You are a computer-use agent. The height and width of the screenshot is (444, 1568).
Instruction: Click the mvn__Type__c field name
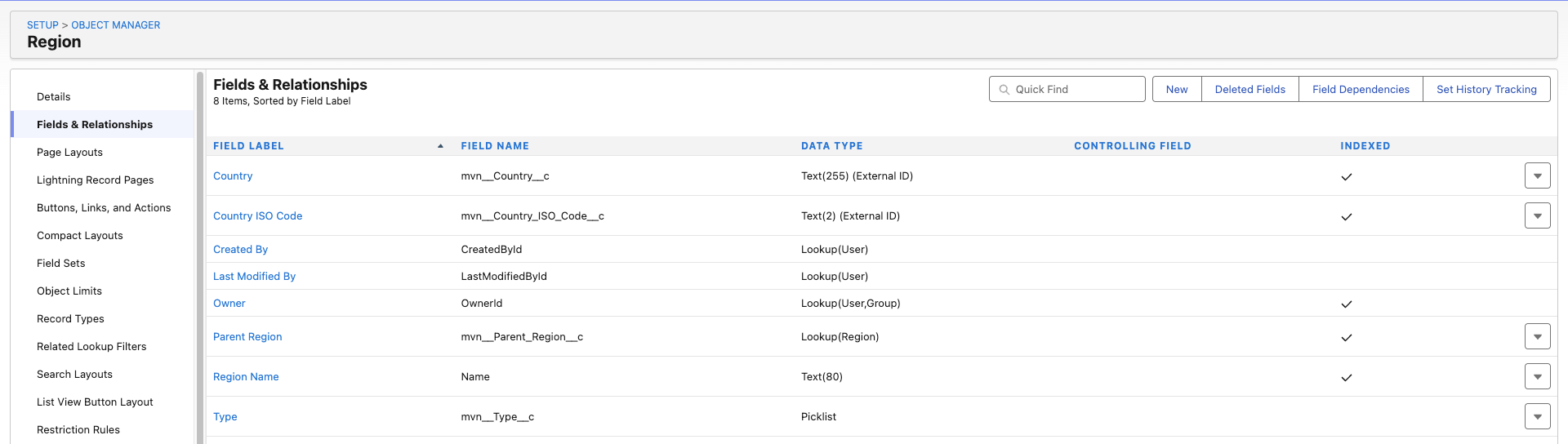[x=497, y=416]
